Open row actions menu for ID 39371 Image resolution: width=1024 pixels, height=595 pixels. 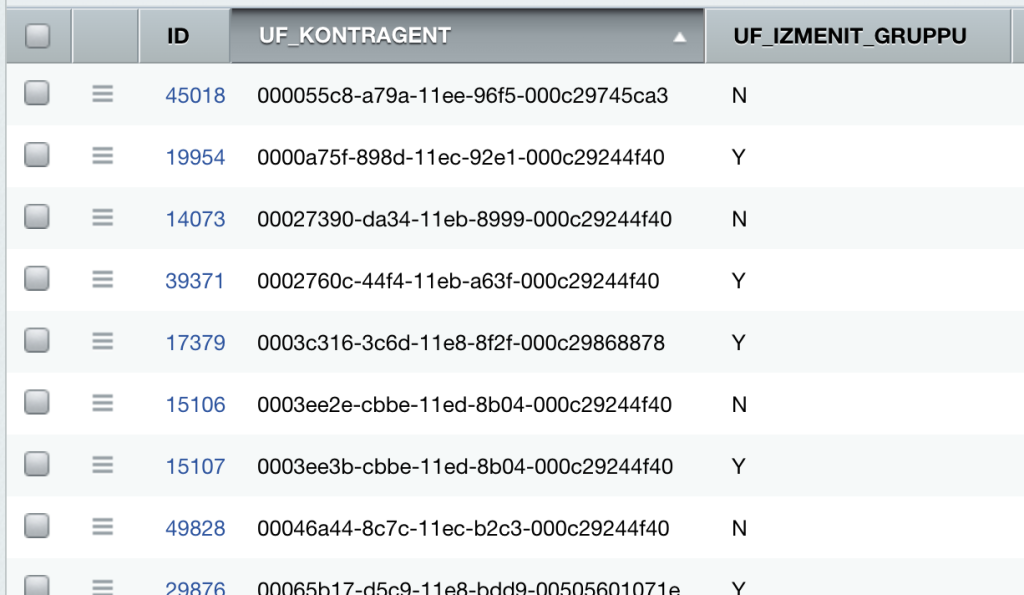[103, 280]
